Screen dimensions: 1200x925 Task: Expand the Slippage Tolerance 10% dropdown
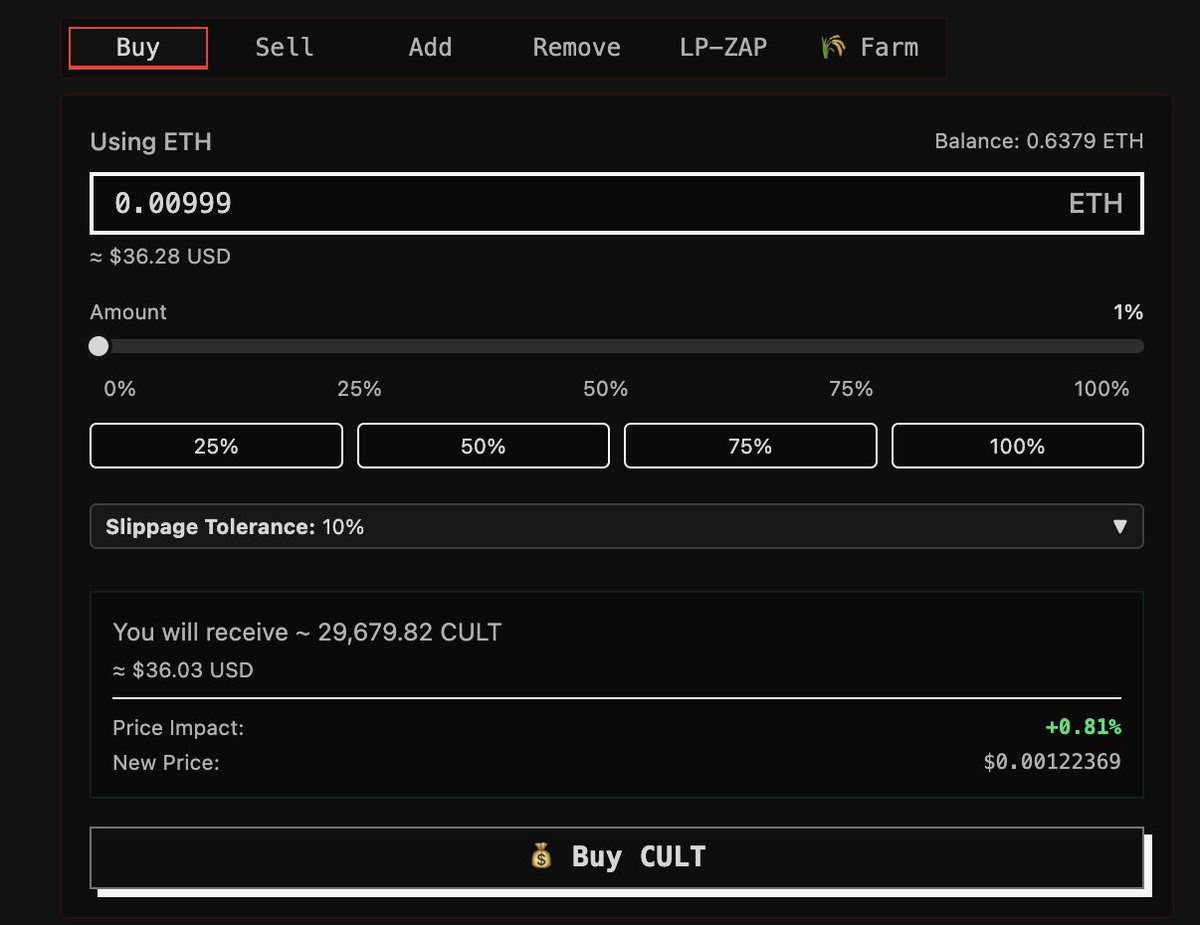617,526
